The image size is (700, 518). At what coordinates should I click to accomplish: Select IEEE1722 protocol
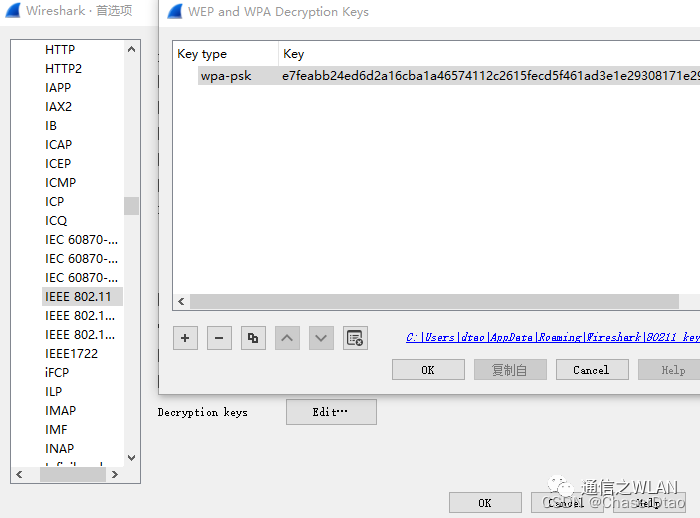click(71, 354)
